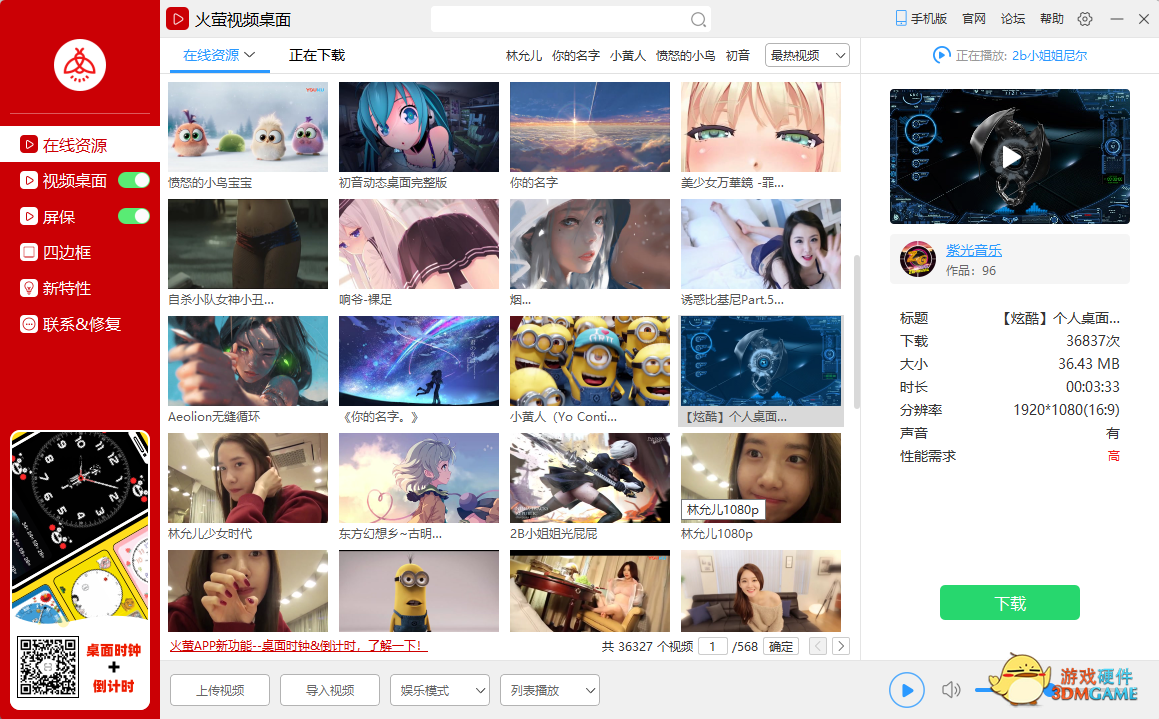Toggle the 屏保 switch

[134, 216]
